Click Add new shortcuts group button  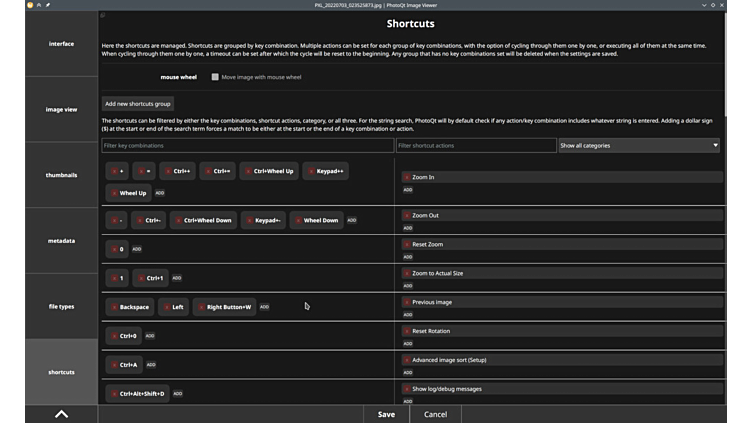pos(138,104)
